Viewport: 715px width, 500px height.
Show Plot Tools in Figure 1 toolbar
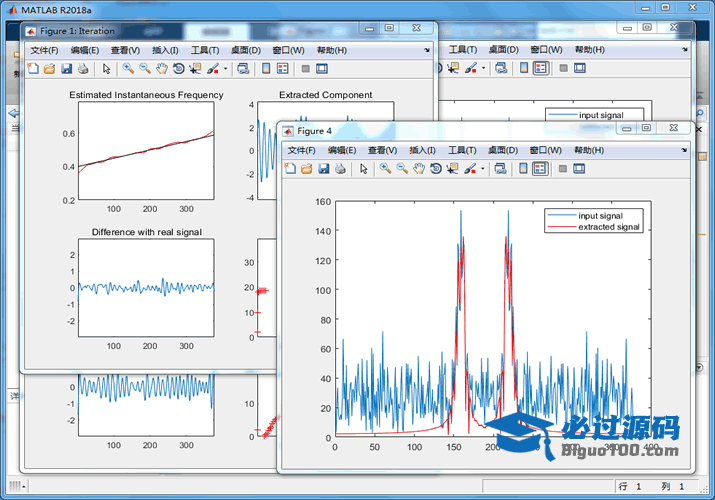[x=322, y=69]
